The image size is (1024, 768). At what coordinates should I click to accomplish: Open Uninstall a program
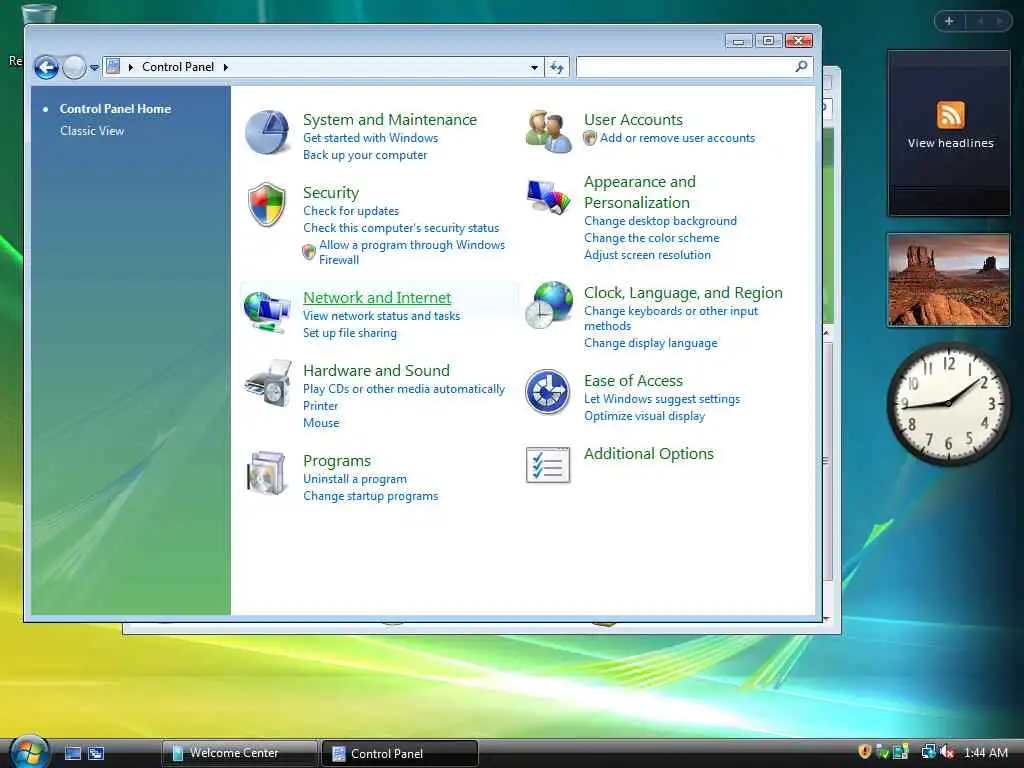355,479
